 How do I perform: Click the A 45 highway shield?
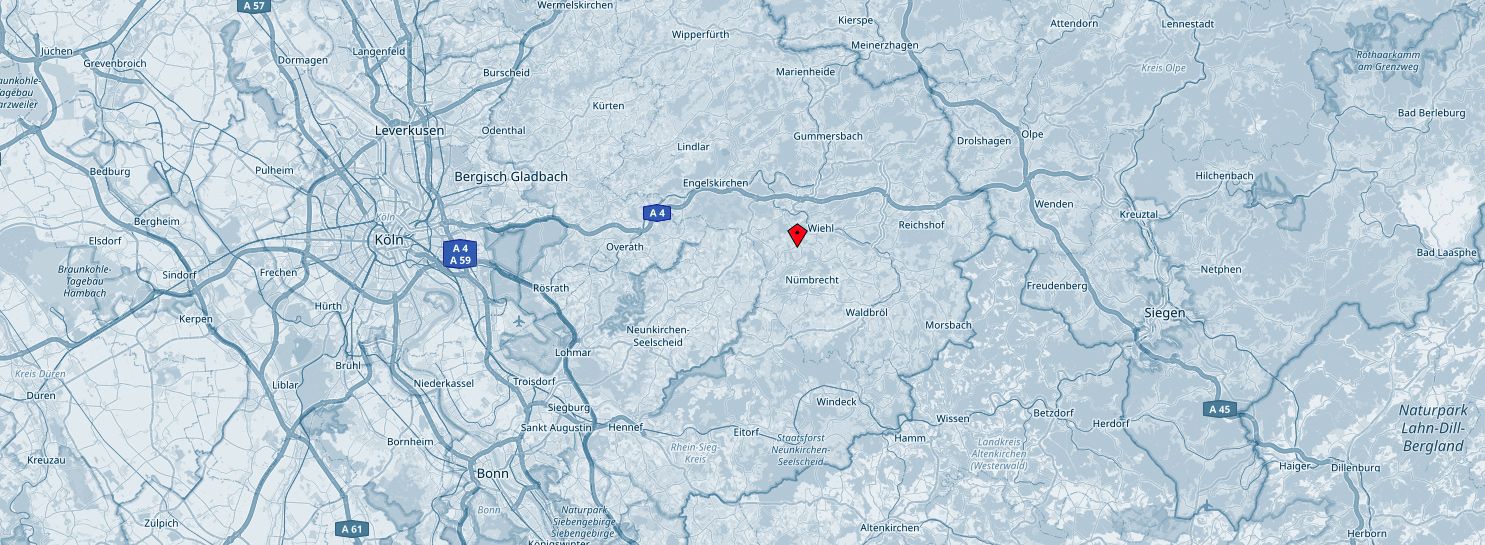(x=1219, y=409)
